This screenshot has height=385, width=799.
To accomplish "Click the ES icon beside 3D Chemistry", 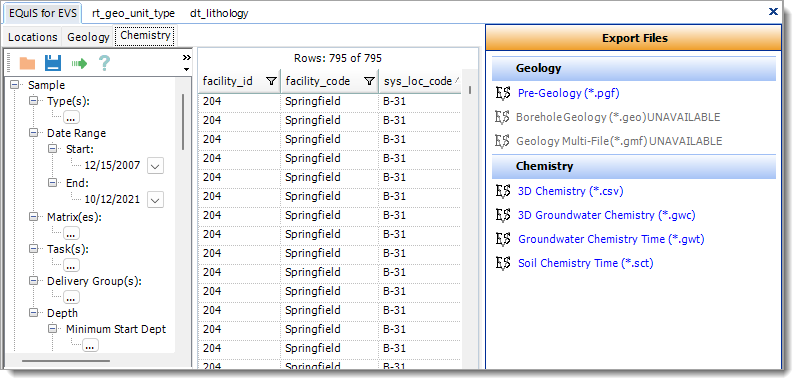I will (503, 191).
